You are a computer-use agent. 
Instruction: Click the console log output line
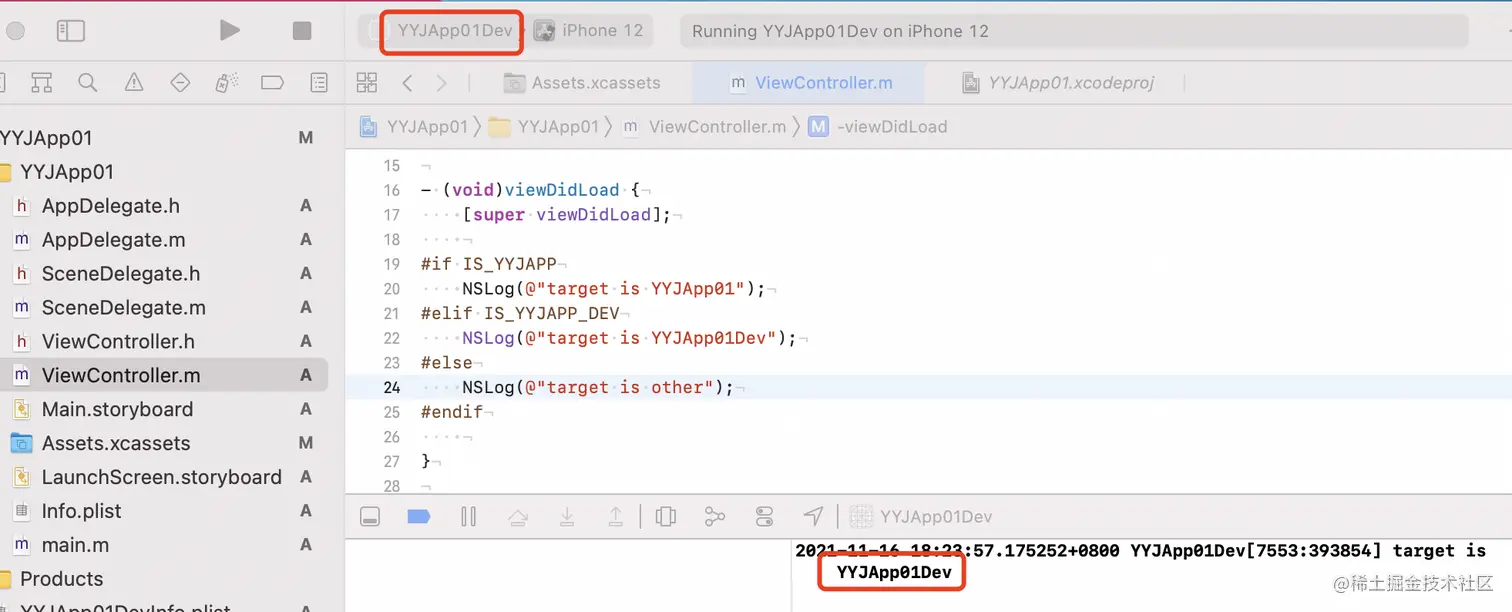tap(1140, 562)
